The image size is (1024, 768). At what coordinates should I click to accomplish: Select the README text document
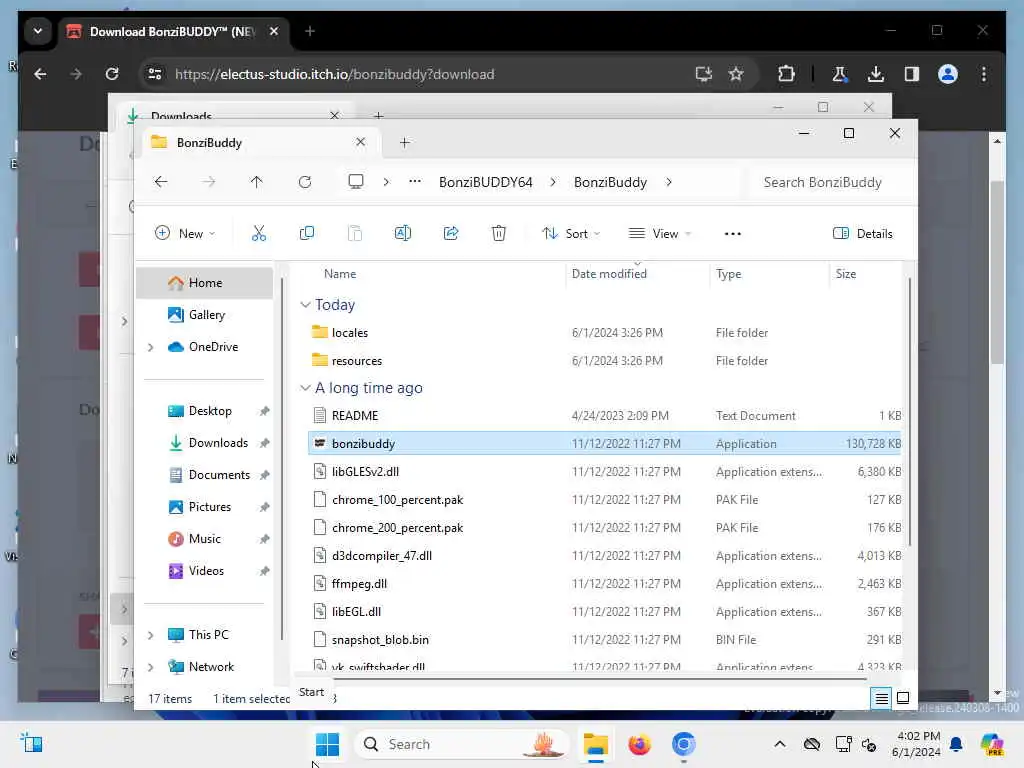pyautogui.click(x=604, y=415)
